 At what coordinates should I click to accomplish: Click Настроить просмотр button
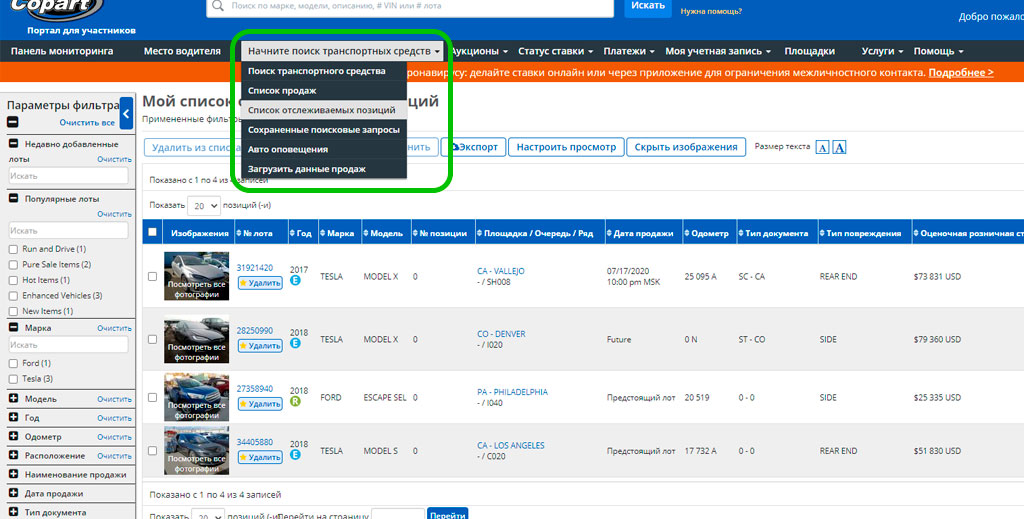pyautogui.click(x=566, y=148)
